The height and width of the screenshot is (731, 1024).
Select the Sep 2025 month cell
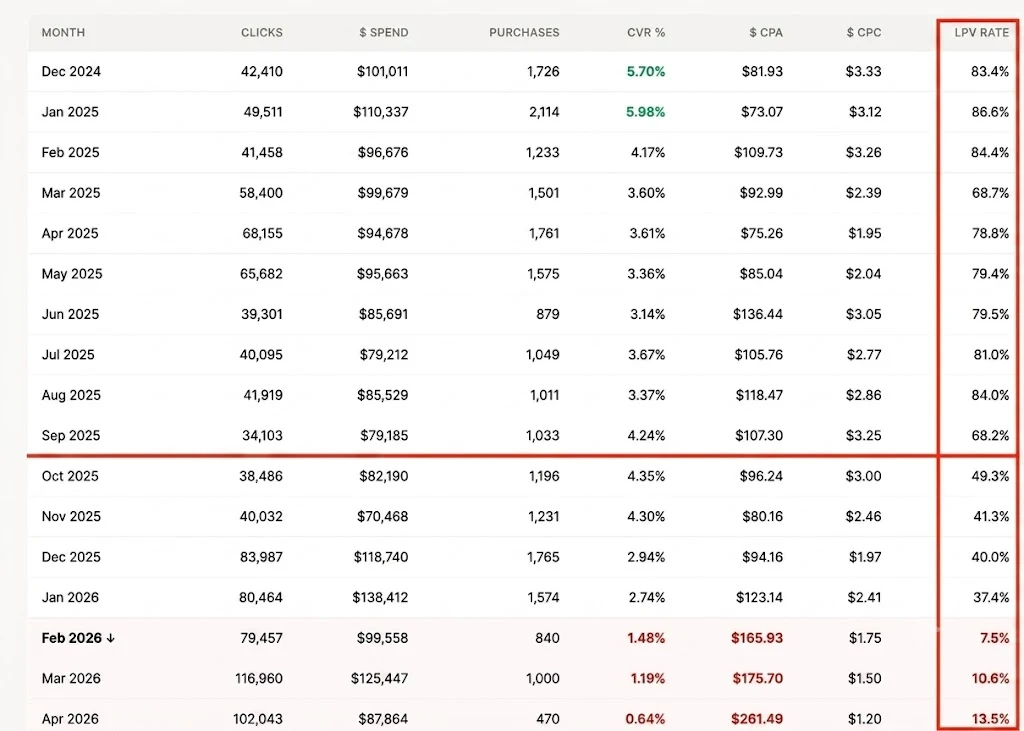[x=71, y=436]
